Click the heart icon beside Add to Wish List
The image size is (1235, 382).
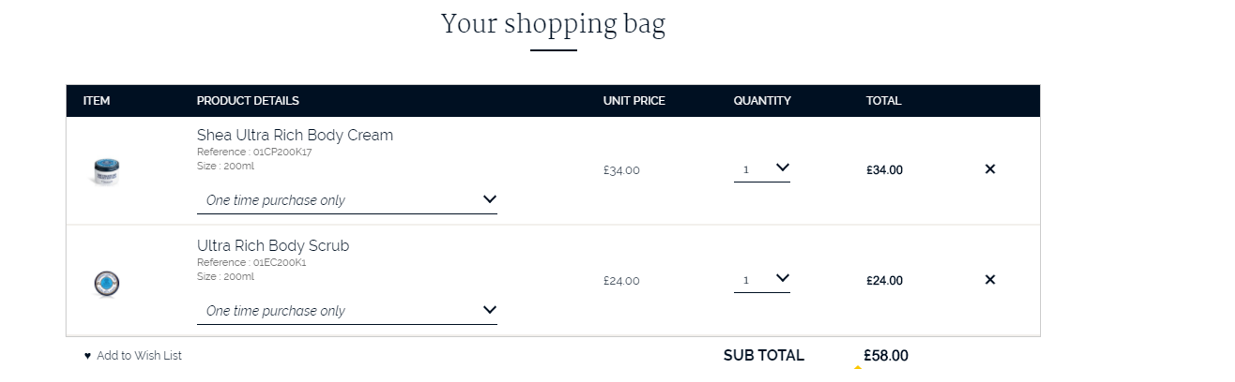(x=87, y=356)
